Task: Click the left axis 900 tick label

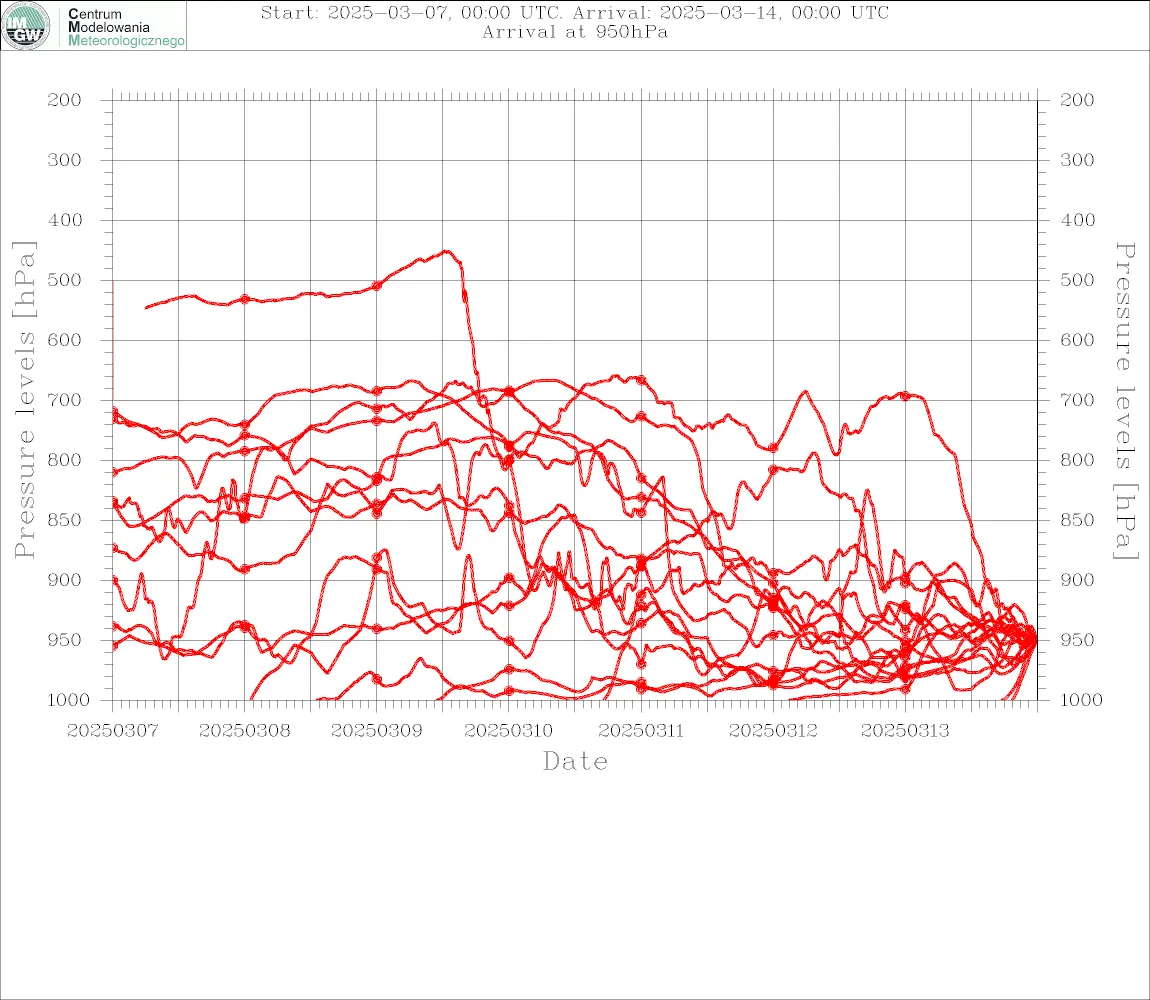Action: (65, 580)
